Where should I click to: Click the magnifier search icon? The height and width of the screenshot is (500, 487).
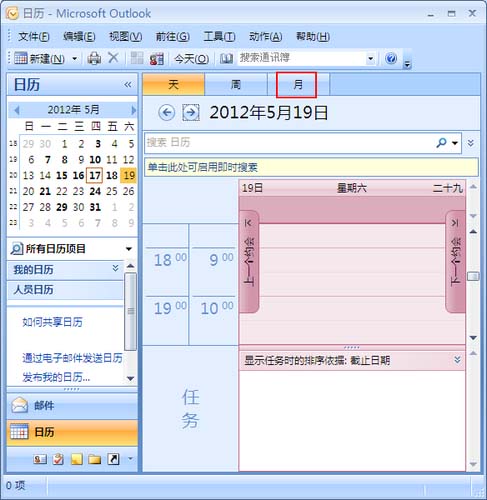441,143
